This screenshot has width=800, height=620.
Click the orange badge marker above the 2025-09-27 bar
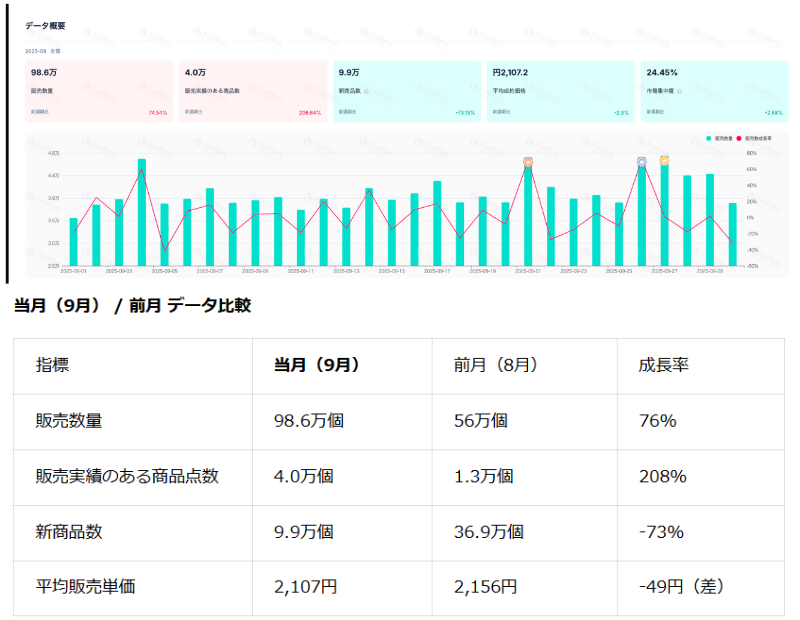point(664,160)
